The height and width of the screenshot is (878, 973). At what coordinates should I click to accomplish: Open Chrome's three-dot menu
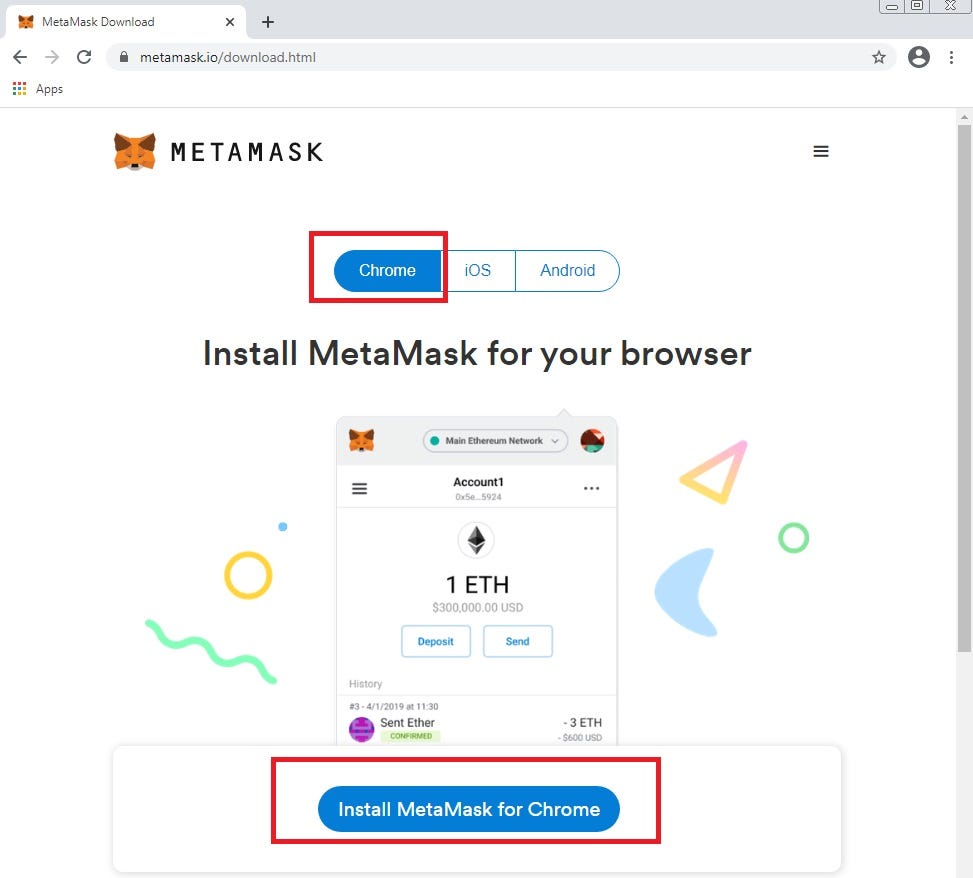pos(951,57)
